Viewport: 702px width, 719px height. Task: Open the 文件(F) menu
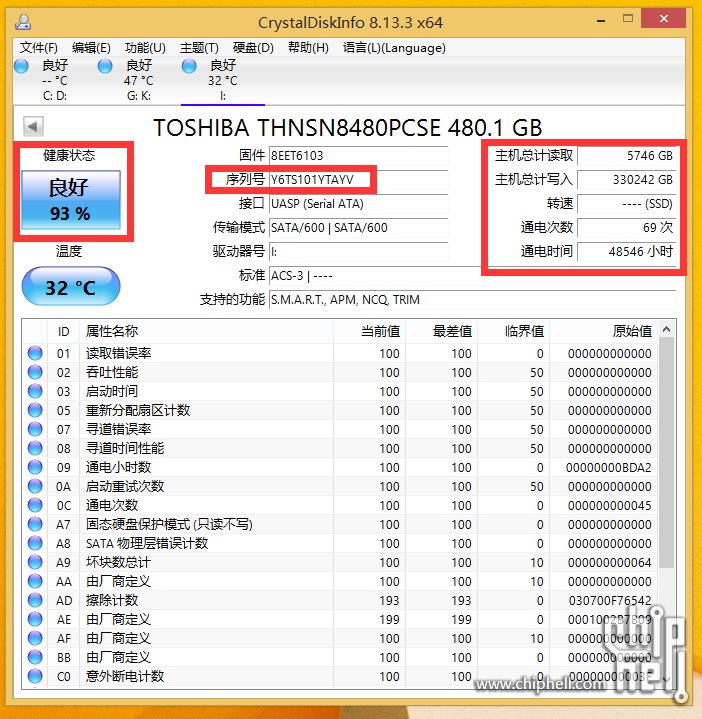click(x=39, y=48)
